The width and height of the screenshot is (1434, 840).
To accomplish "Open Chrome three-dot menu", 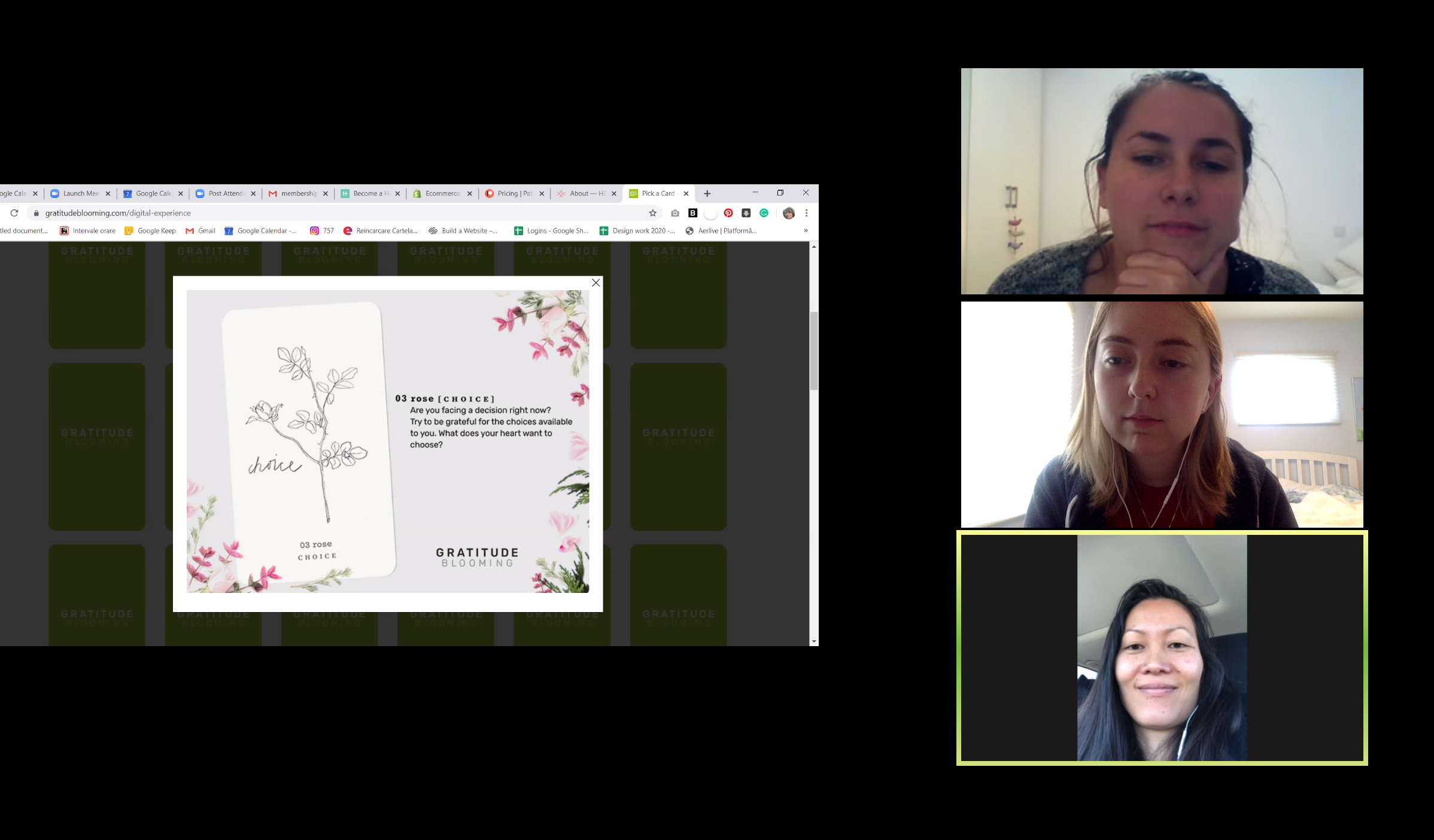I will coord(807,213).
